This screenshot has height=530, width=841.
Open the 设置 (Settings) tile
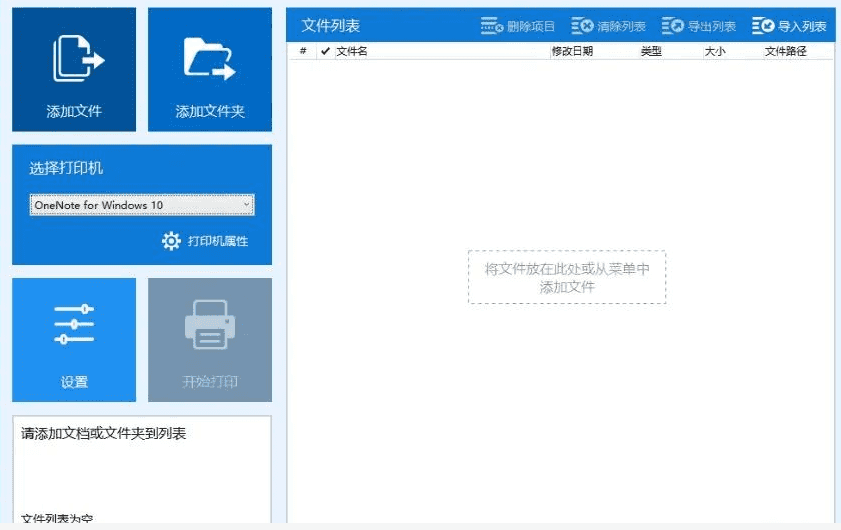[x=74, y=340]
